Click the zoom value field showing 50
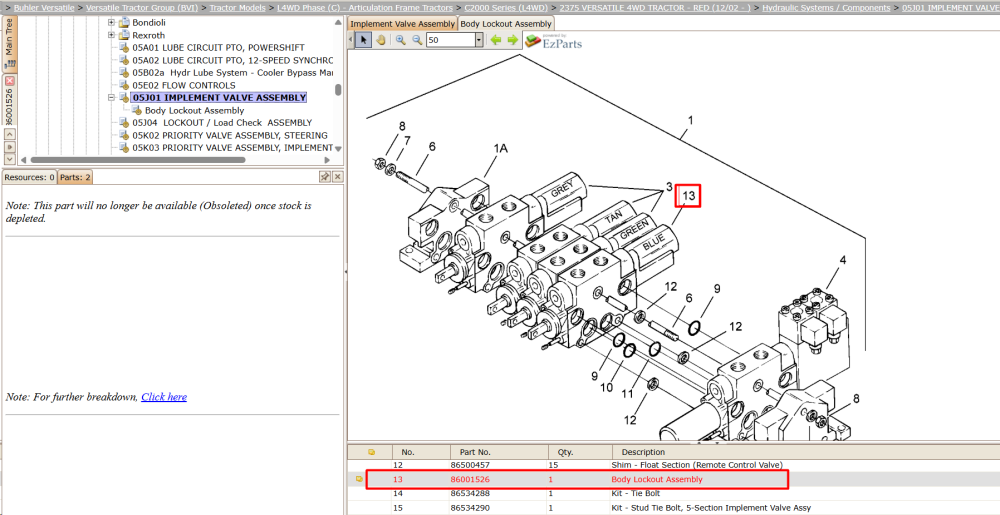The height and width of the screenshot is (515, 1000). pyautogui.click(x=450, y=40)
